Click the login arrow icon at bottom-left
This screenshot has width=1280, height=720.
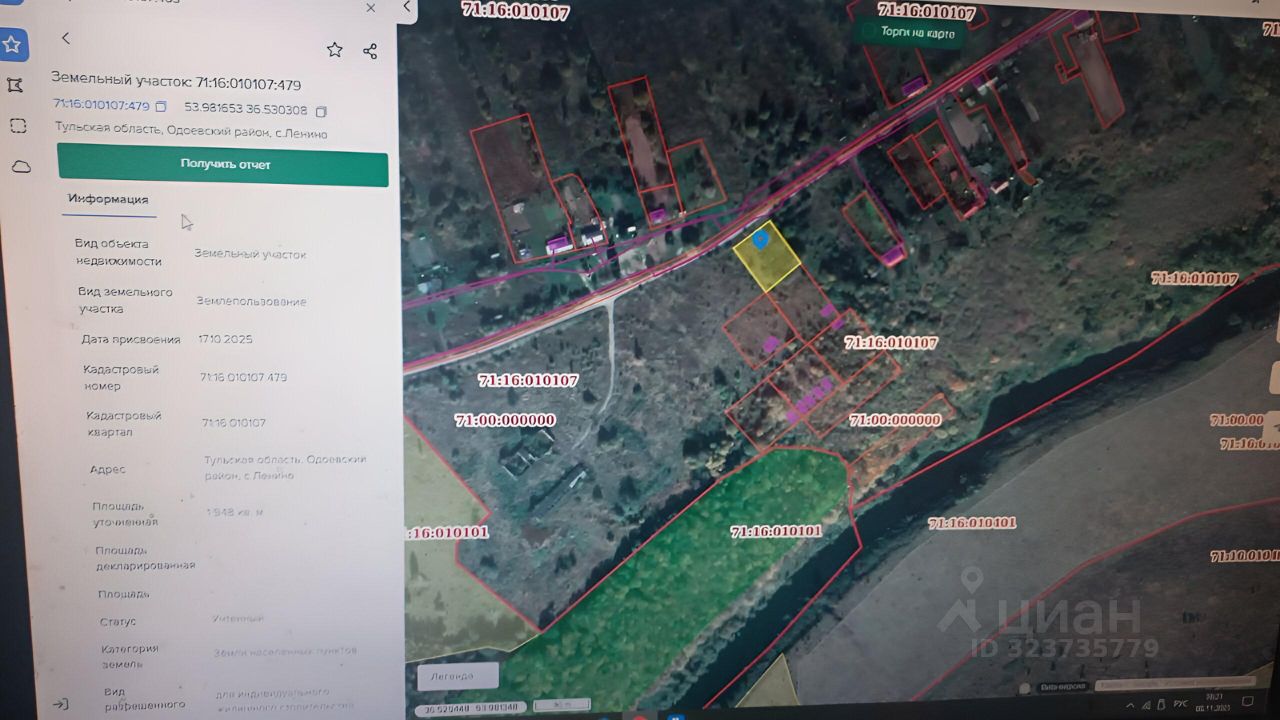[60, 704]
